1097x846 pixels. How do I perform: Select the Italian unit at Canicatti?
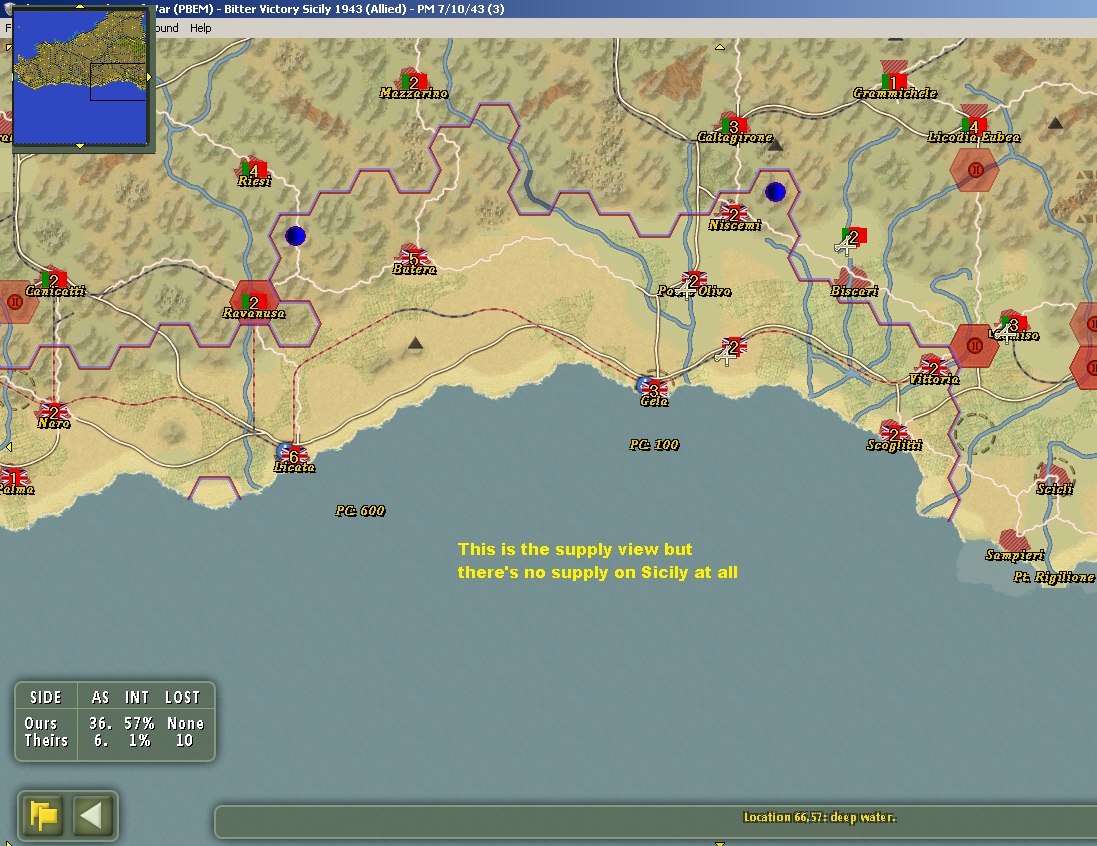coord(54,279)
